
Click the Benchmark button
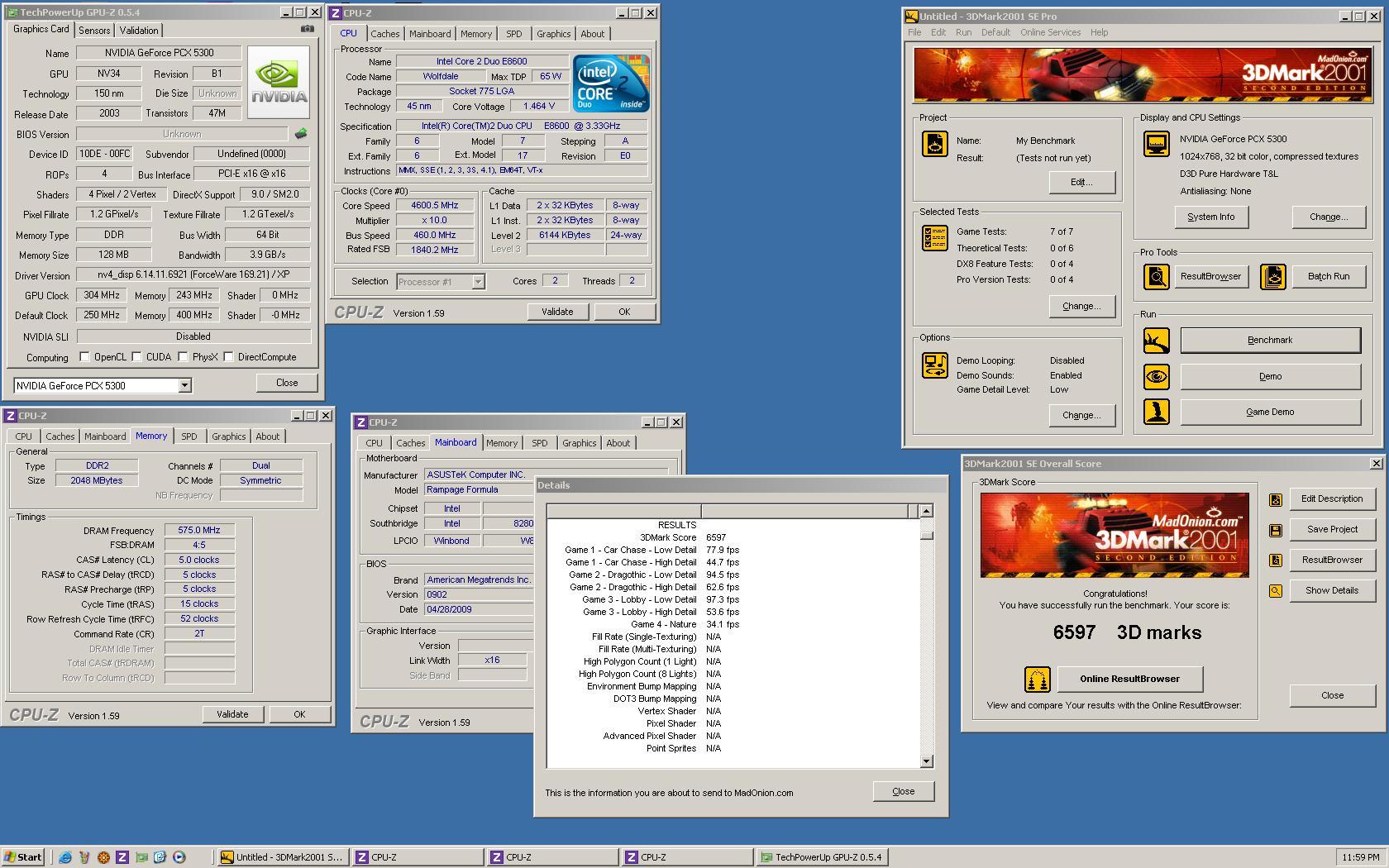coord(1270,340)
